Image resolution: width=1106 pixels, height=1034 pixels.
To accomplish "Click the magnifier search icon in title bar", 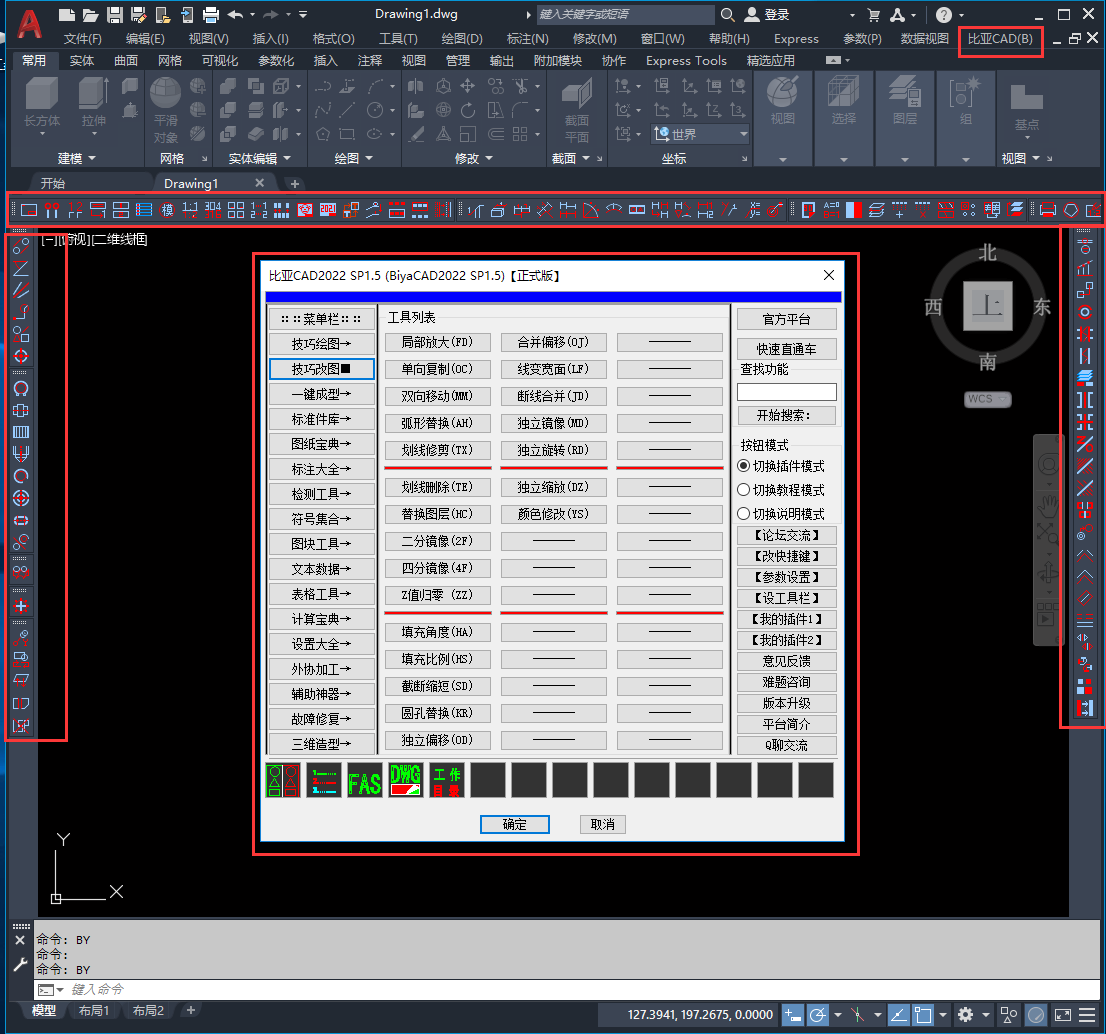I will pos(728,14).
